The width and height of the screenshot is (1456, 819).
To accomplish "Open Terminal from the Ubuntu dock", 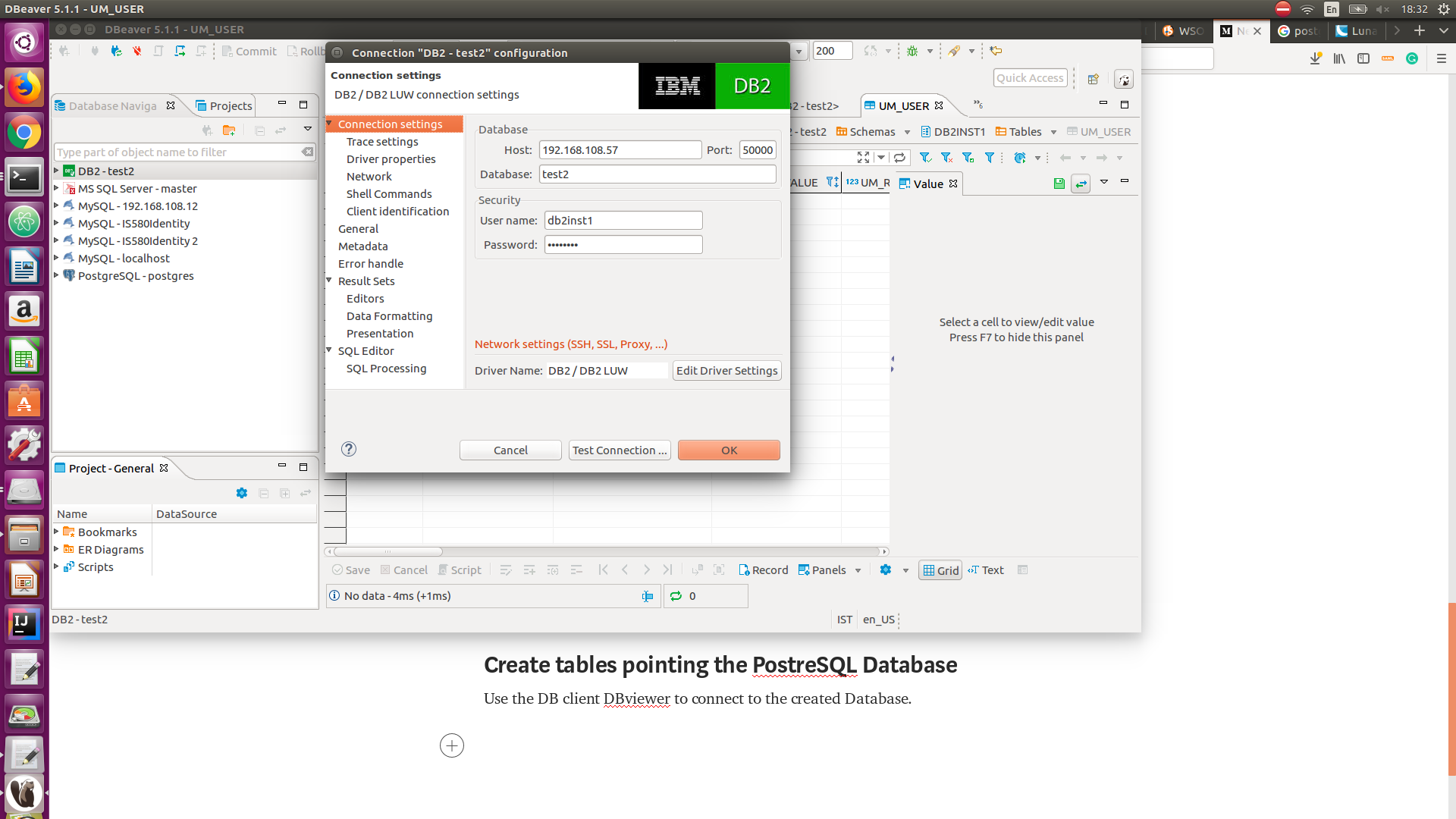I will click(24, 178).
